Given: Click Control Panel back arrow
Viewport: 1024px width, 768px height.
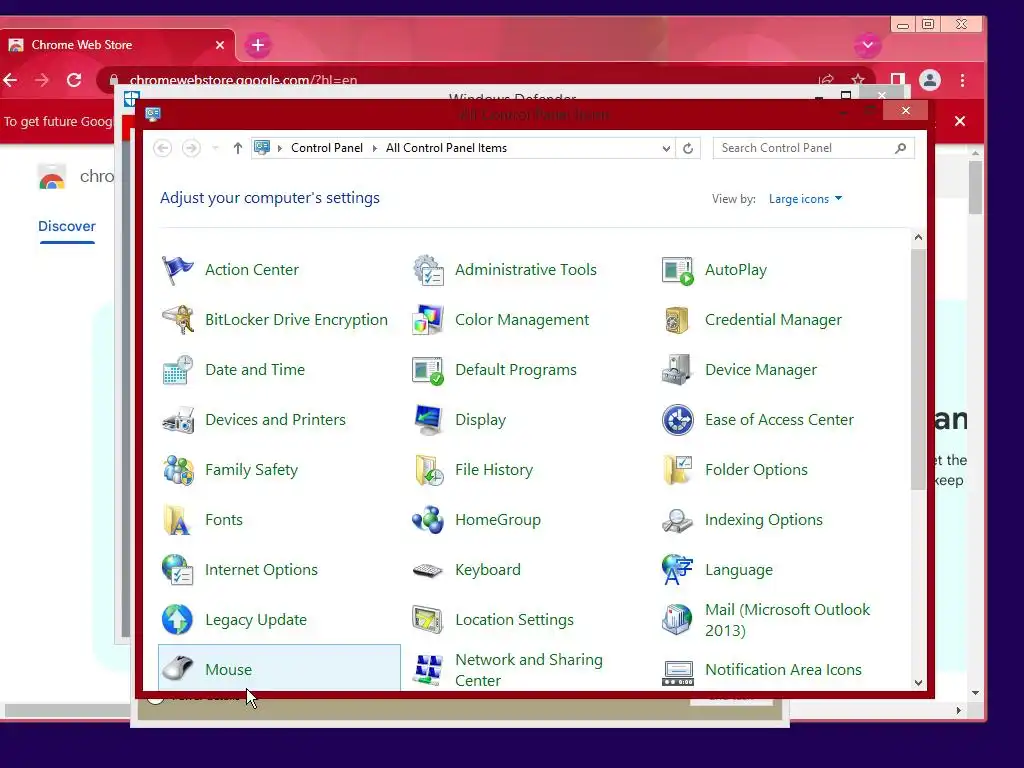Looking at the screenshot, I should (163, 148).
